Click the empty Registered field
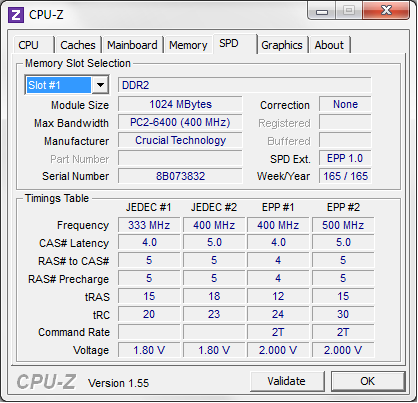This screenshot has width=418, height=403. pyautogui.click(x=345, y=122)
